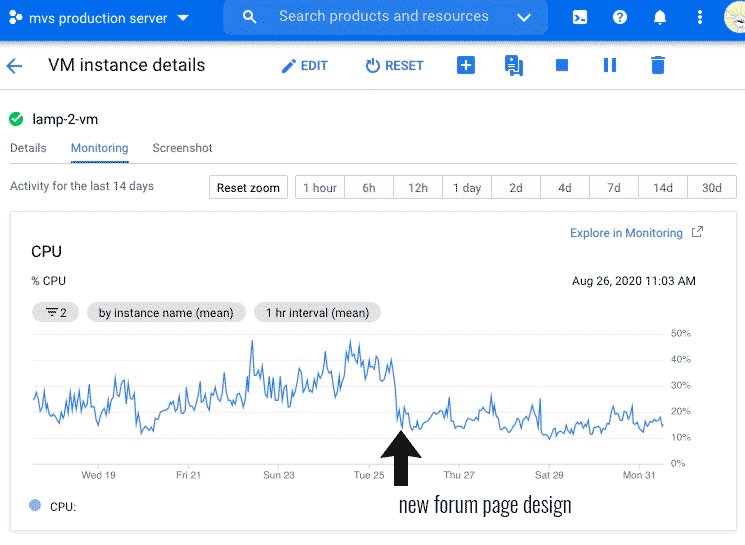Set time range to 6h

(369, 188)
